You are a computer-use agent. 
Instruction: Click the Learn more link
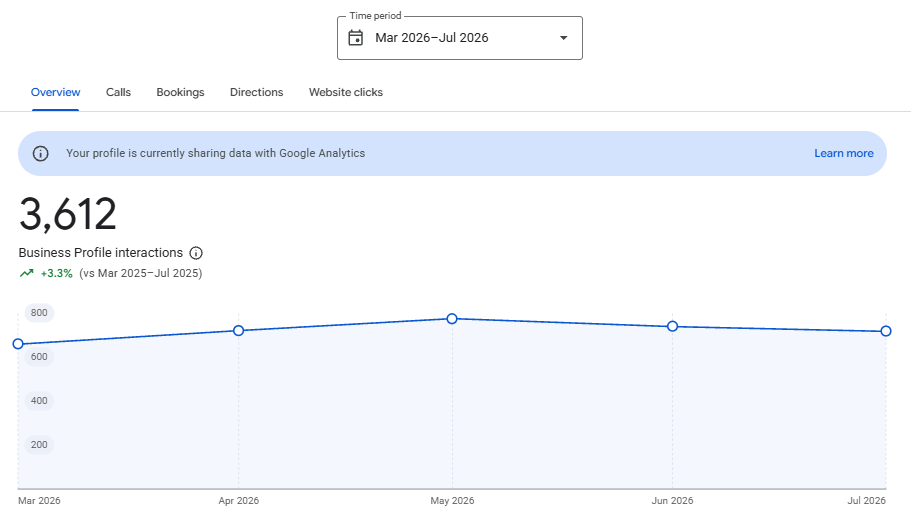point(844,153)
